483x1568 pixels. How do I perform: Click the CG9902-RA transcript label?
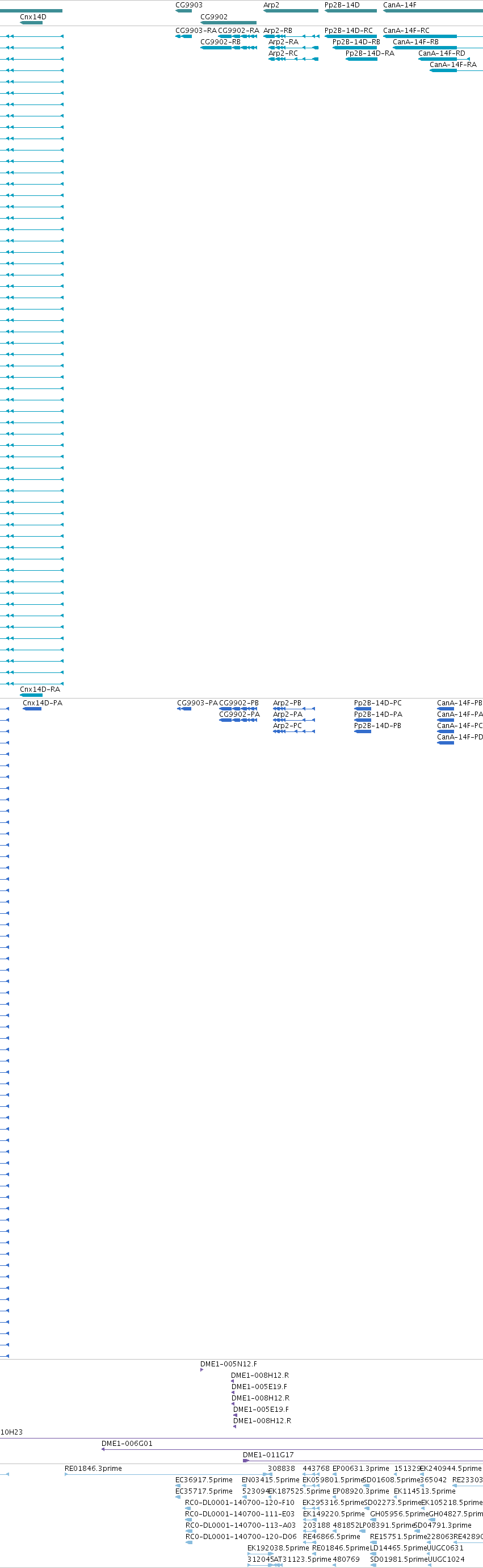[x=238, y=31]
